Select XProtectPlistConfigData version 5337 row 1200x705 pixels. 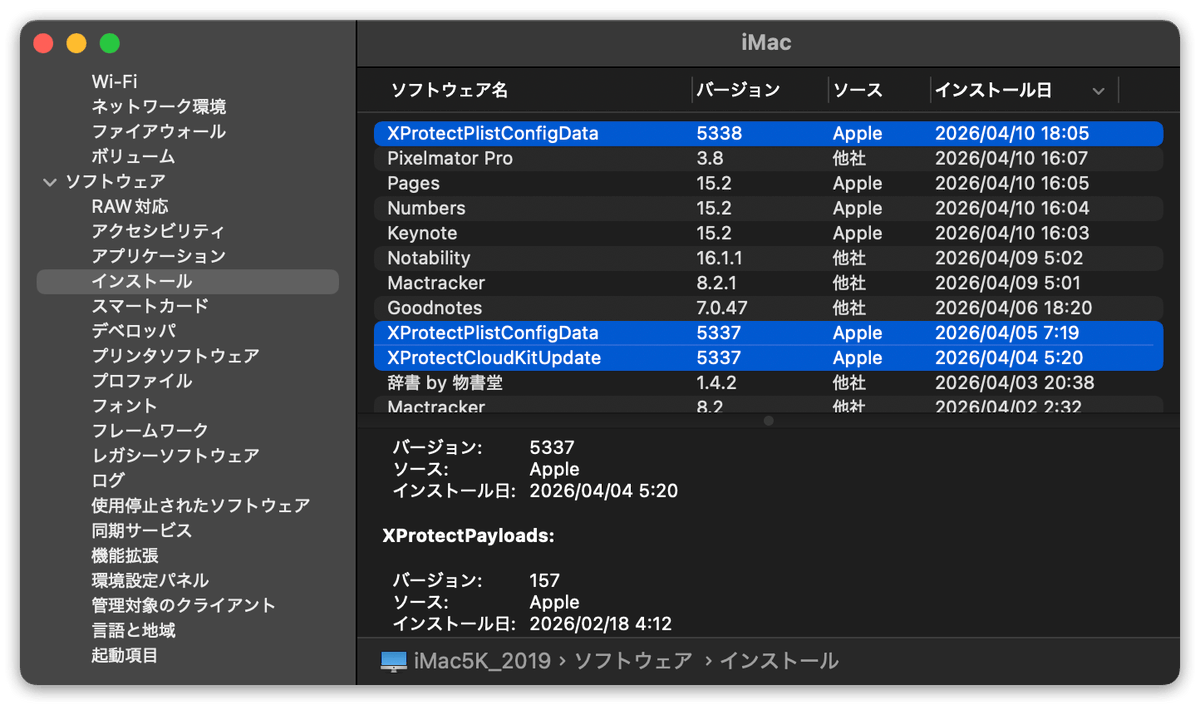[x=768, y=333]
